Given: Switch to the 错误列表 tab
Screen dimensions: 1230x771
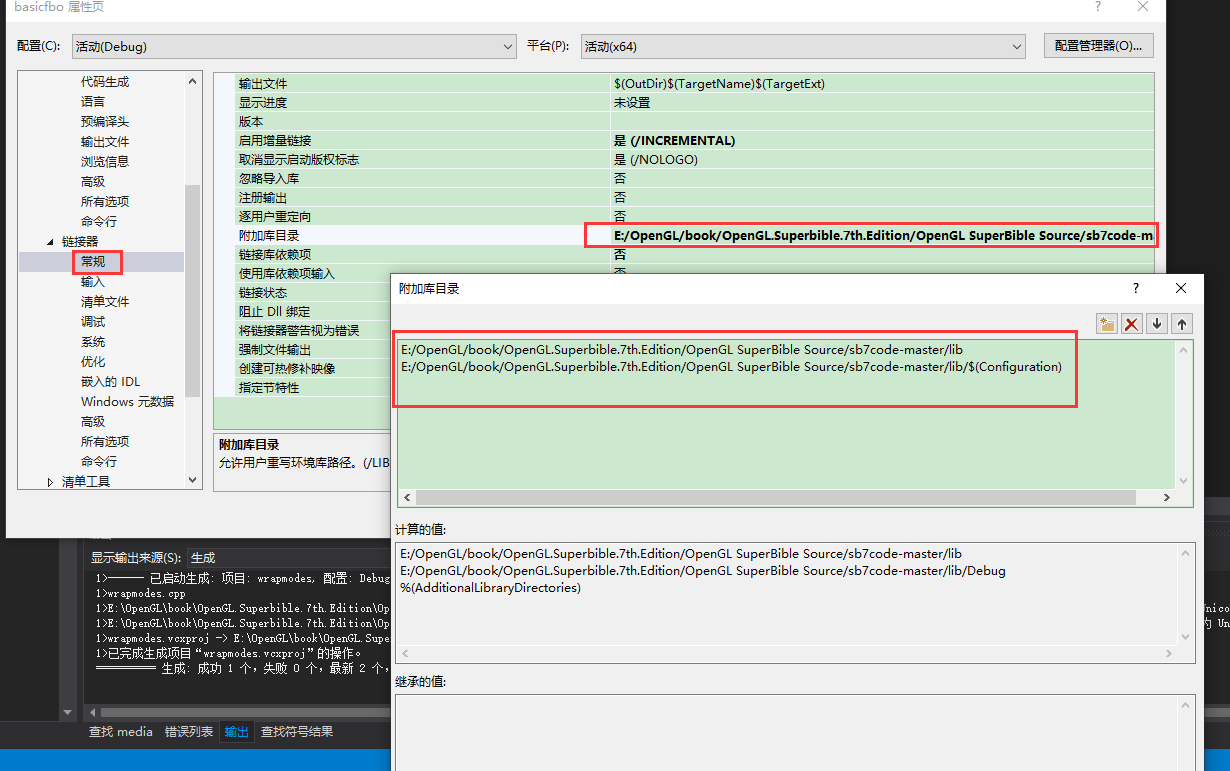Looking at the screenshot, I should (189, 731).
